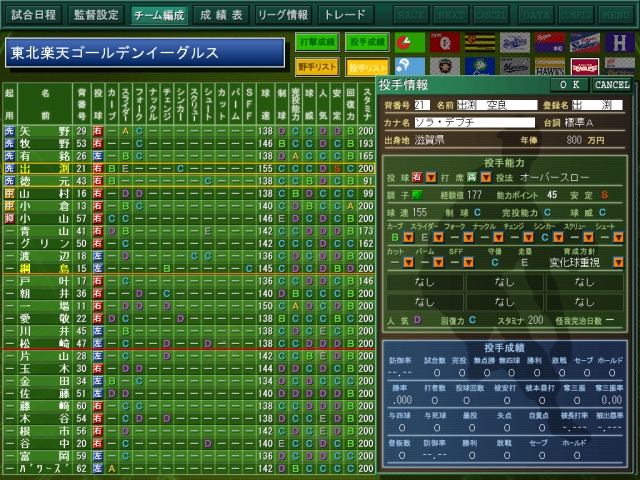Open the SFF grade dropdown
The image size is (640, 480).
click(x=468, y=262)
